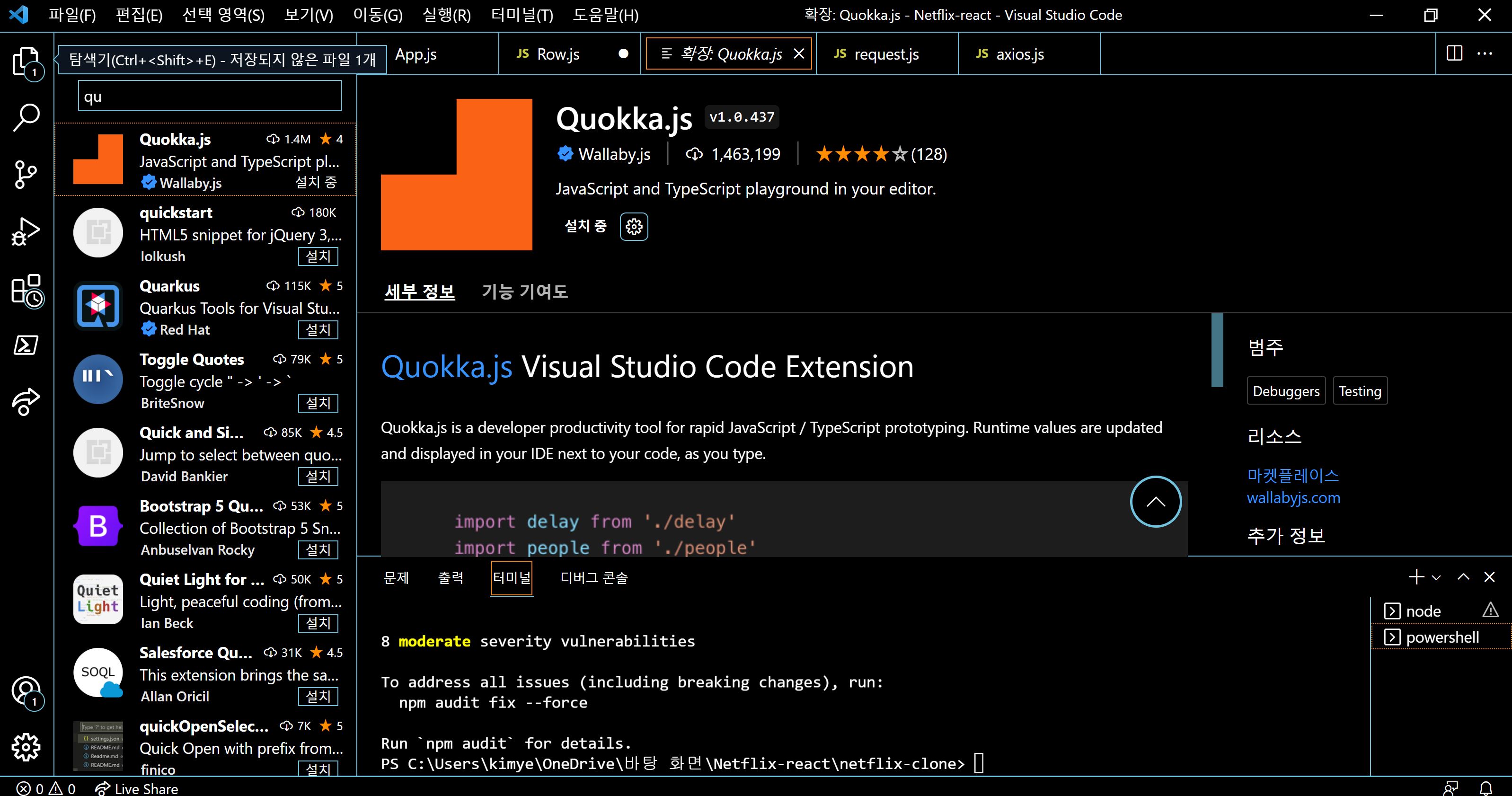Switch to the axios.js editor tab

[1029, 54]
